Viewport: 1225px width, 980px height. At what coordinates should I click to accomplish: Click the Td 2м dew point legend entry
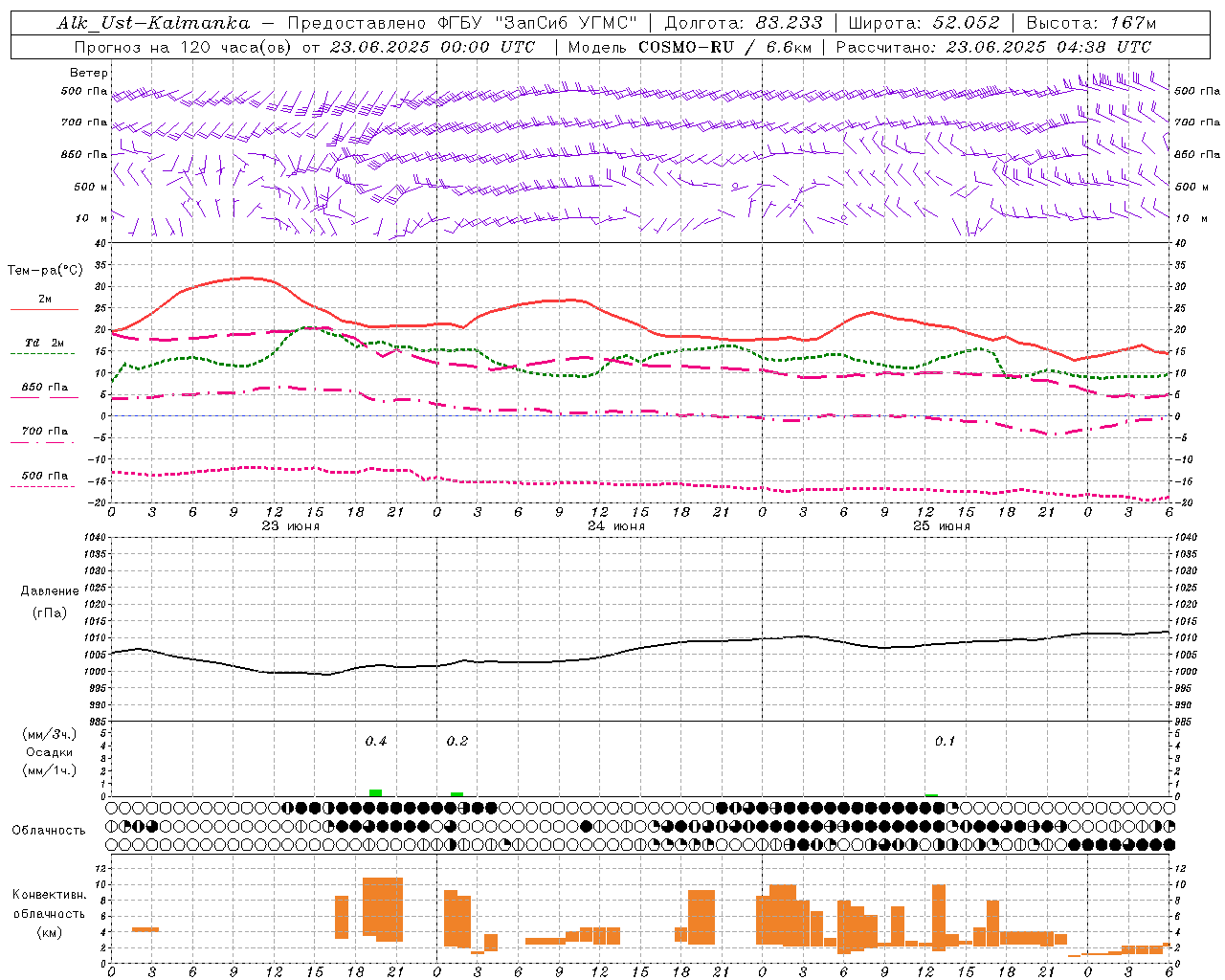point(45,343)
